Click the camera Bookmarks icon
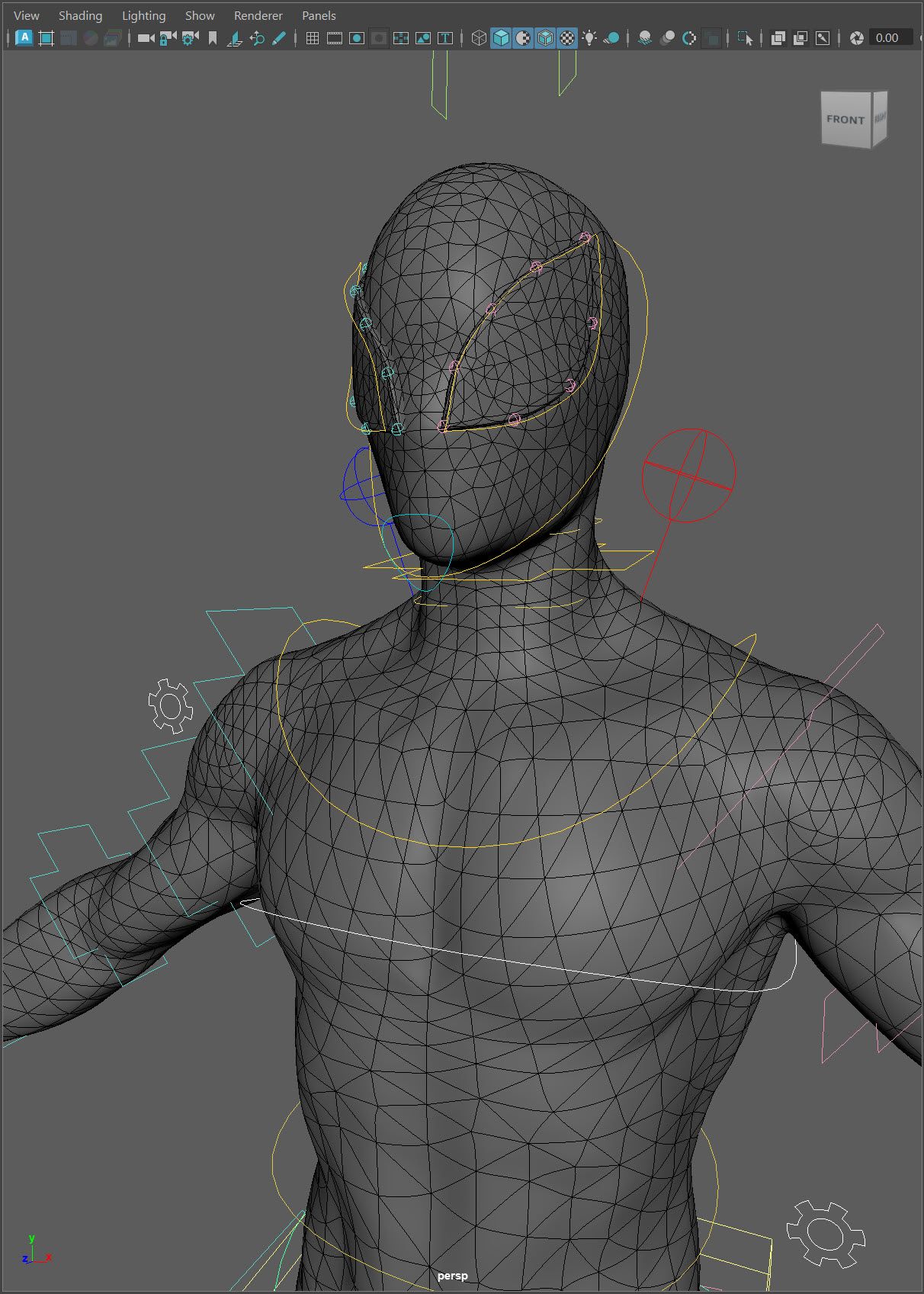924x1294 pixels. 213,37
